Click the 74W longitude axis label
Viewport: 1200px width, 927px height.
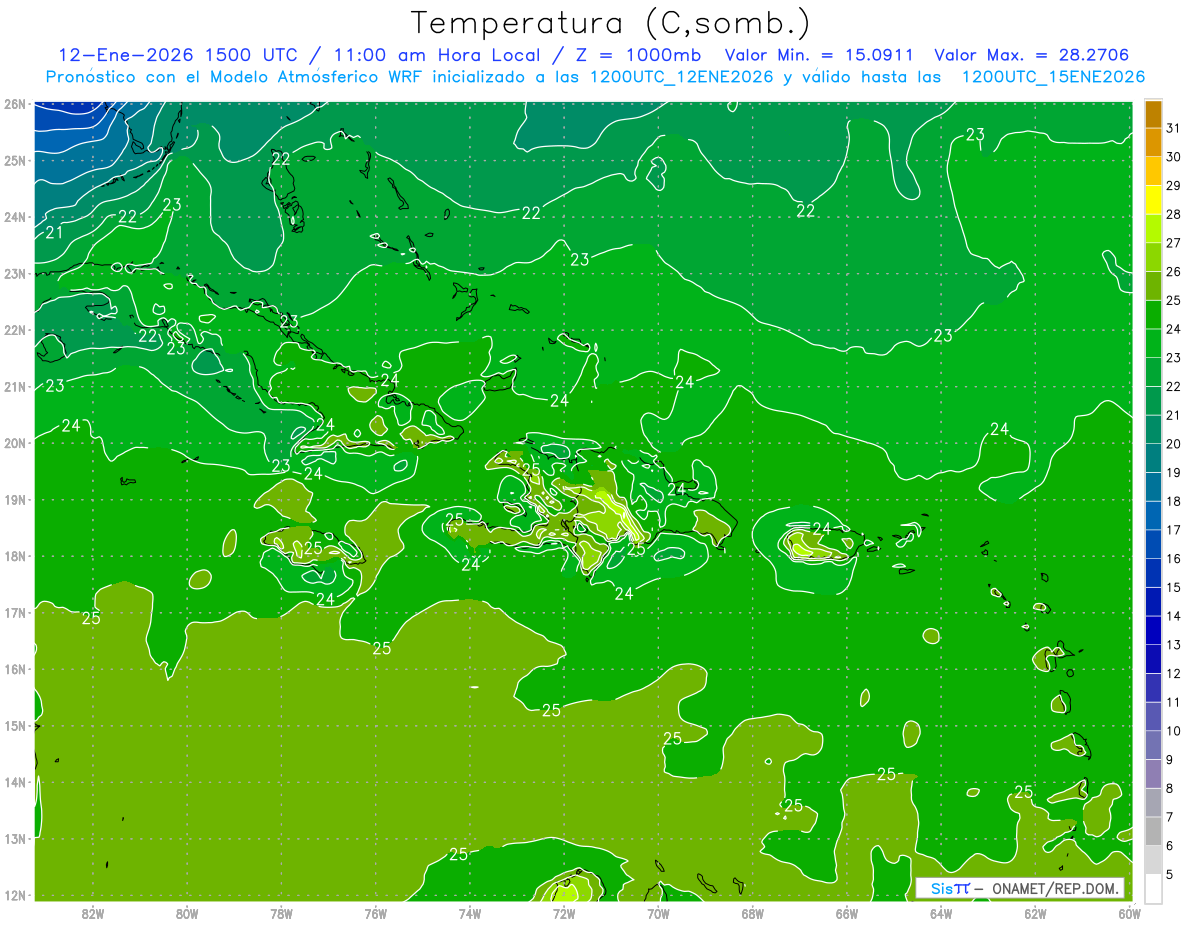click(x=470, y=913)
